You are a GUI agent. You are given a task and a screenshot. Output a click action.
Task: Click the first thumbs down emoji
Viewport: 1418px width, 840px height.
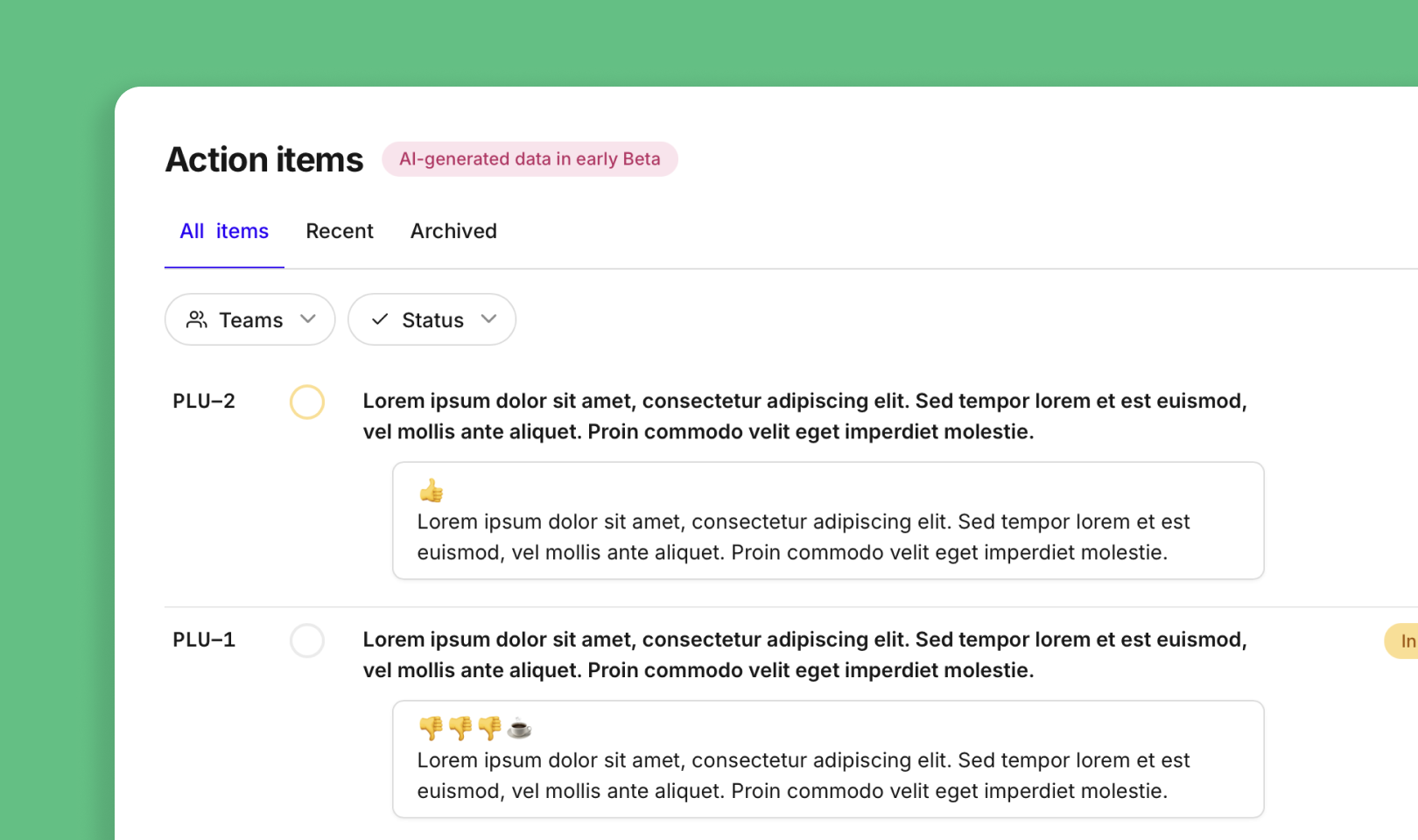click(x=431, y=728)
